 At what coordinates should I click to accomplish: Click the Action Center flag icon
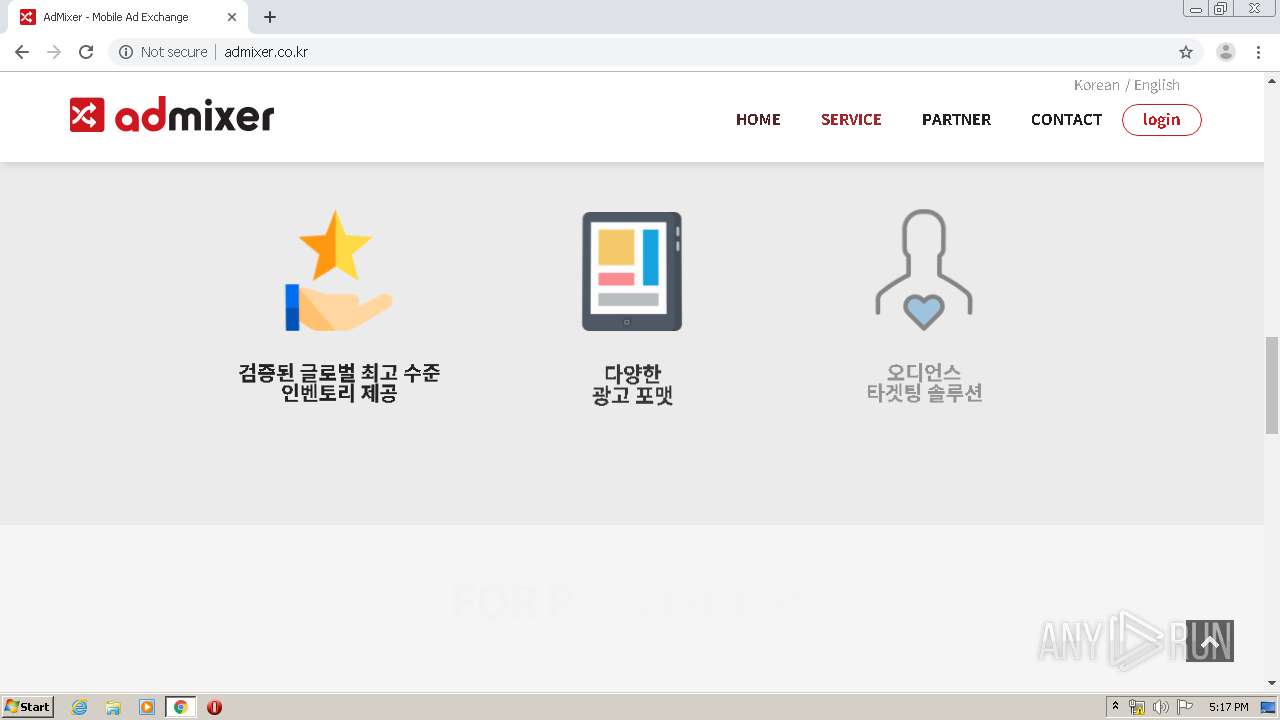(1185, 707)
